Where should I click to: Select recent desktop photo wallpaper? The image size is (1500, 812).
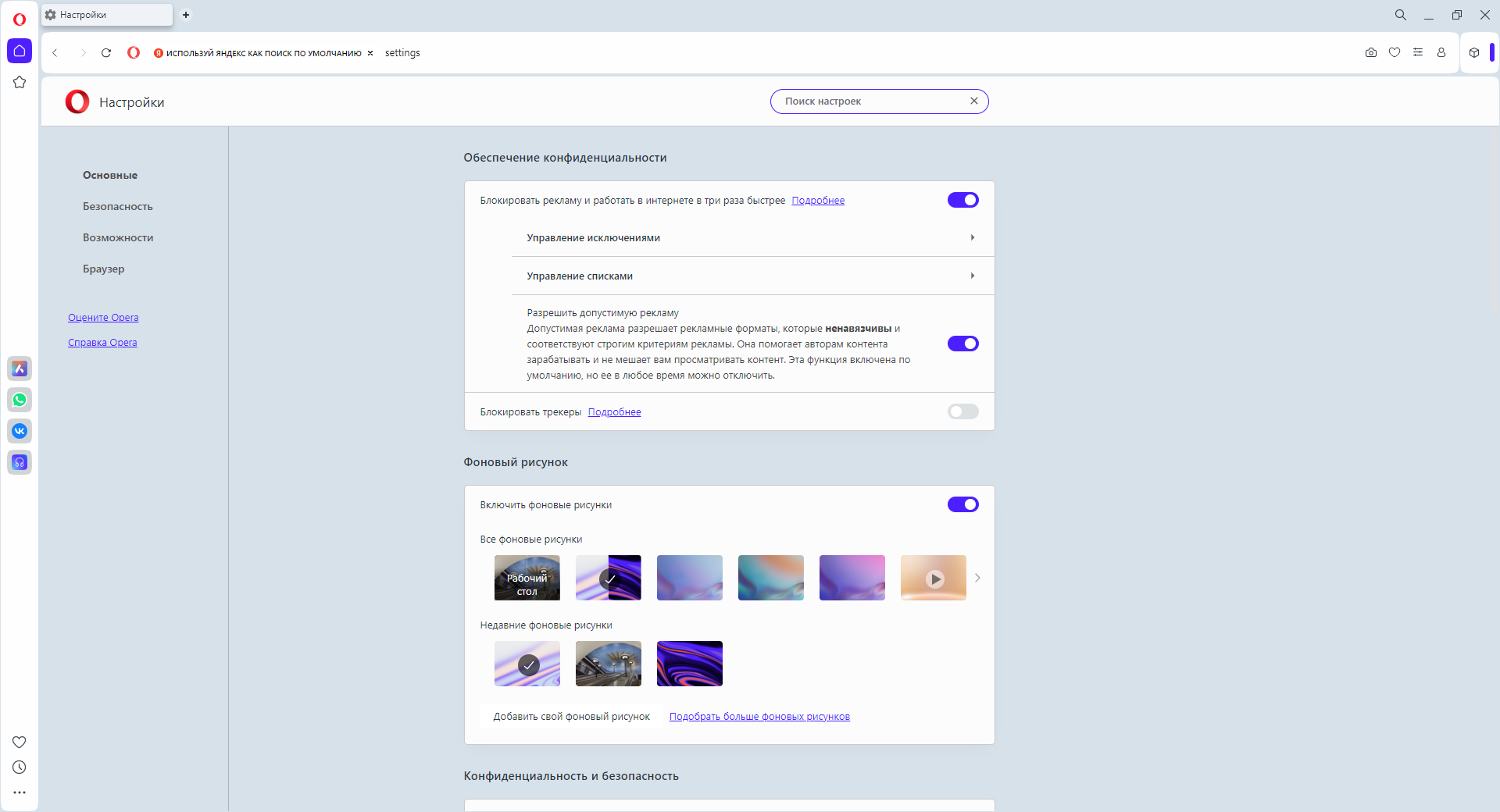tap(609, 664)
